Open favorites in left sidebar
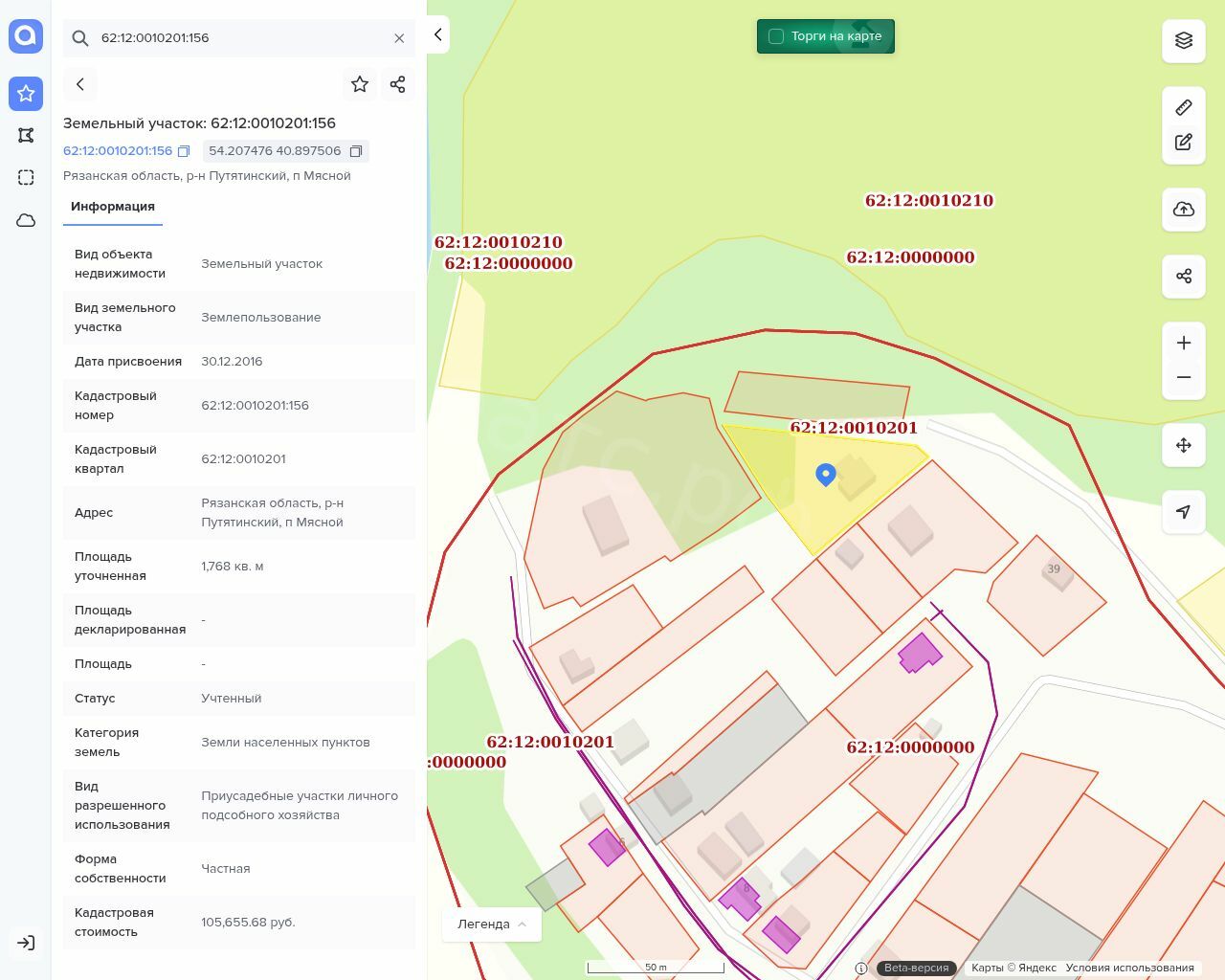The image size is (1225, 980). click(26, 94)
